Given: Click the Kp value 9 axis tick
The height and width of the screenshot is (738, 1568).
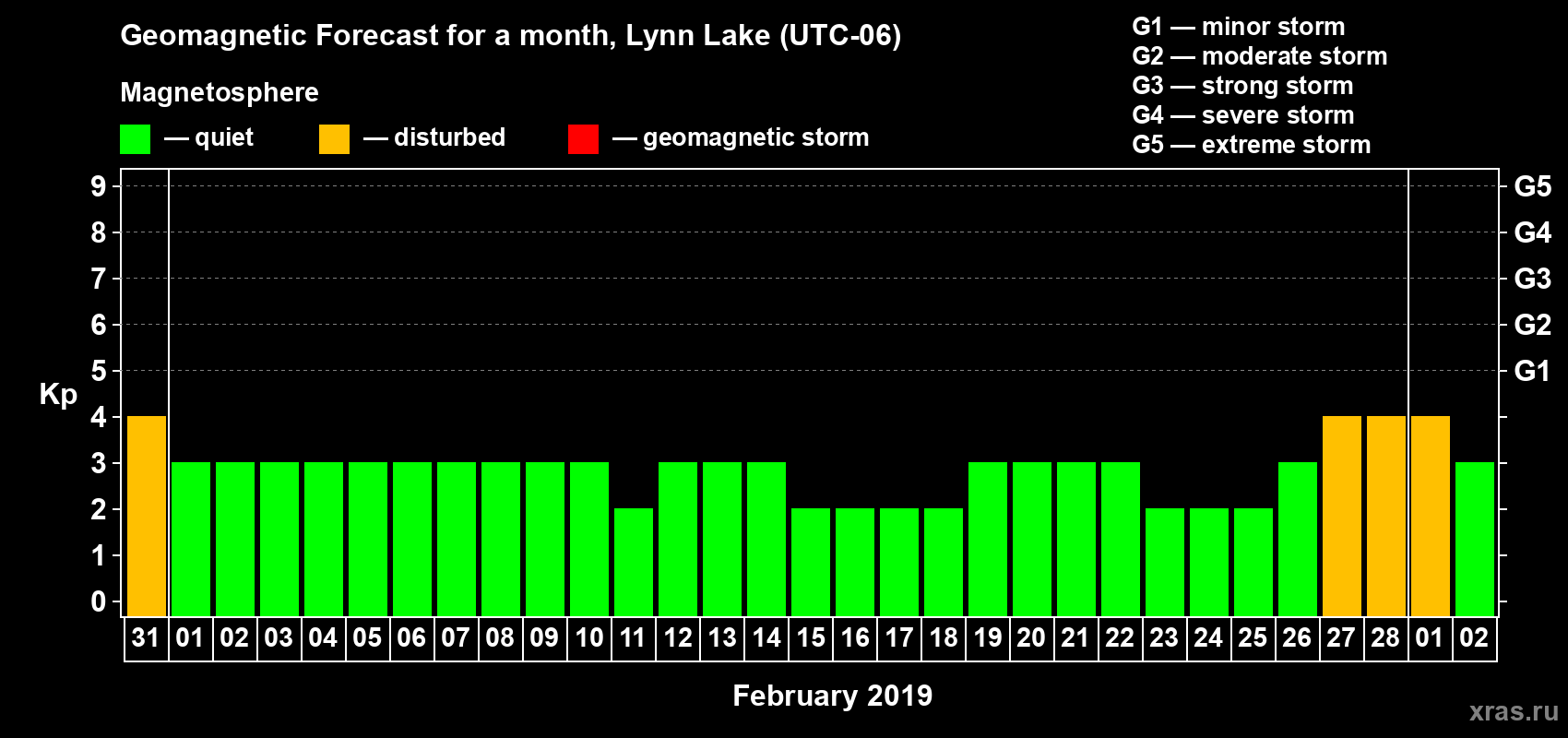Looking at the screenshot, I should click(x=99, y=186).
